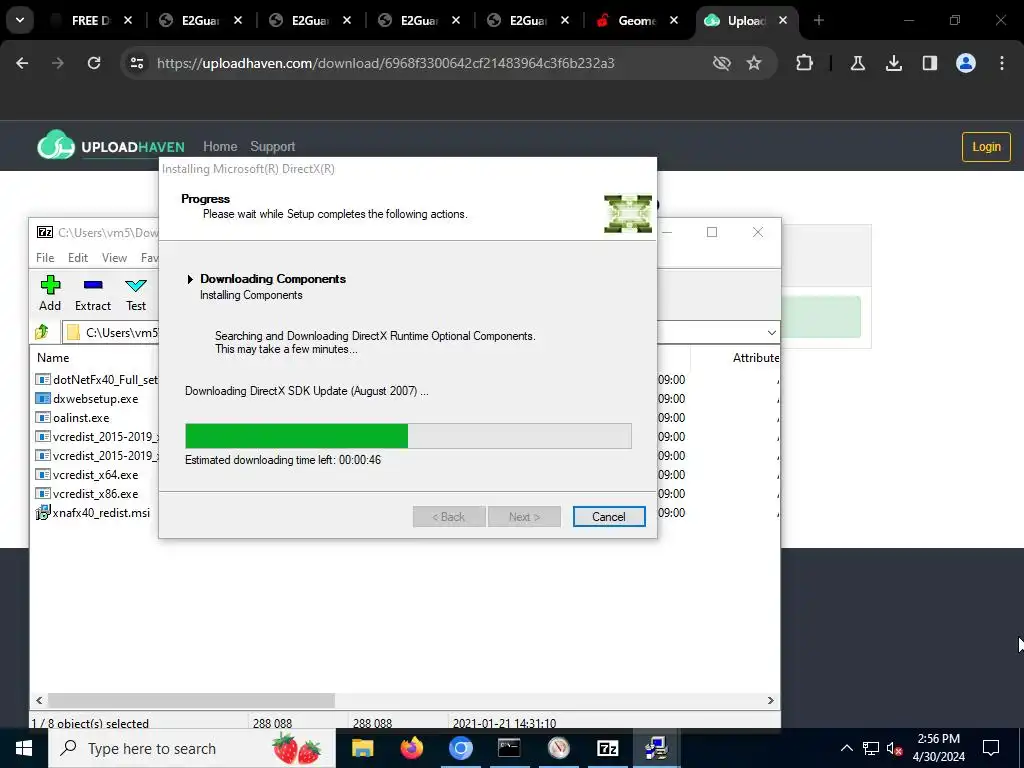
Task: Click Test icon in 7-Zip toolbar
Action: pos(136,293)
